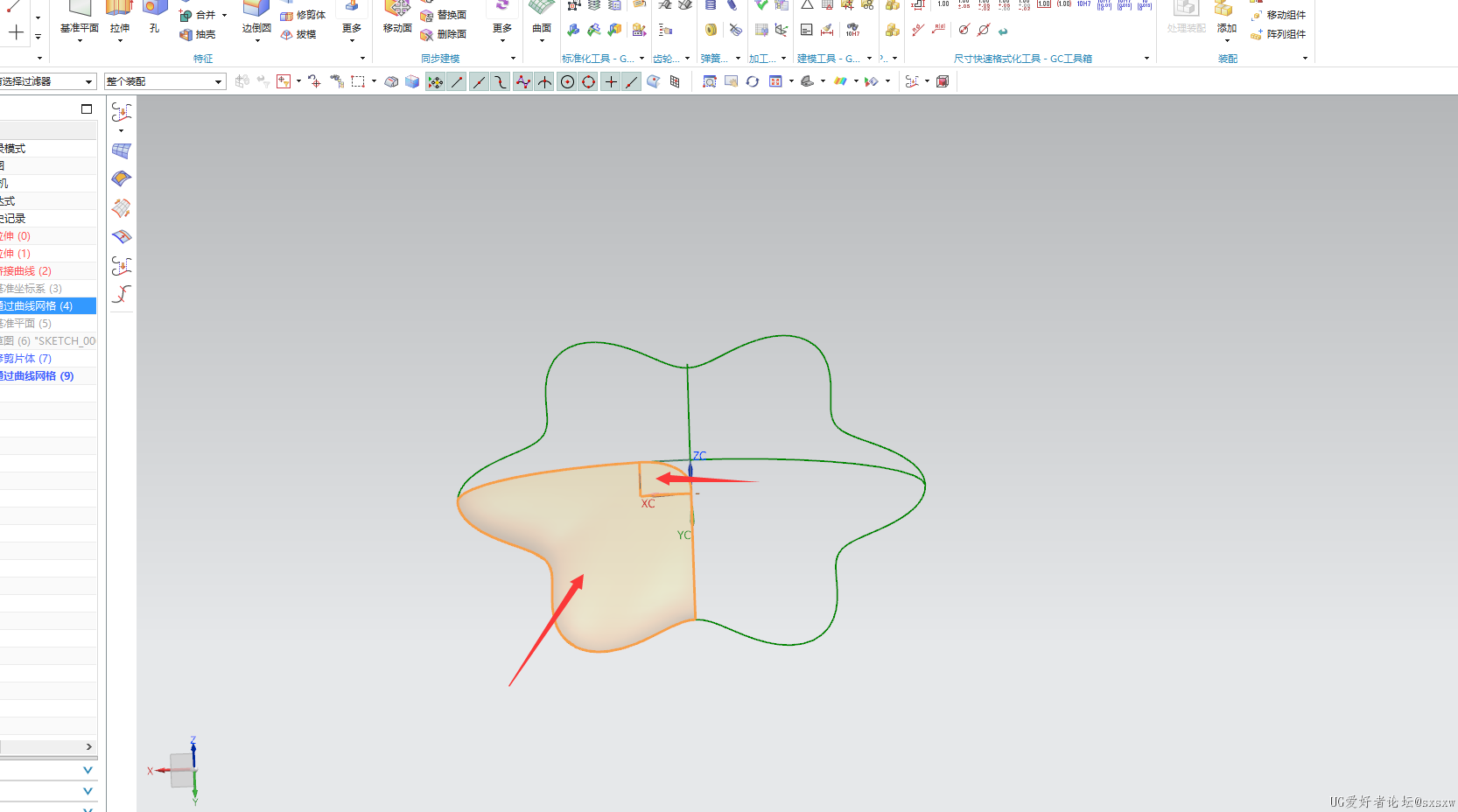1458x812 pixels.
Task: Select the Hole (孔) tool
Action: (x=155, y=17)
